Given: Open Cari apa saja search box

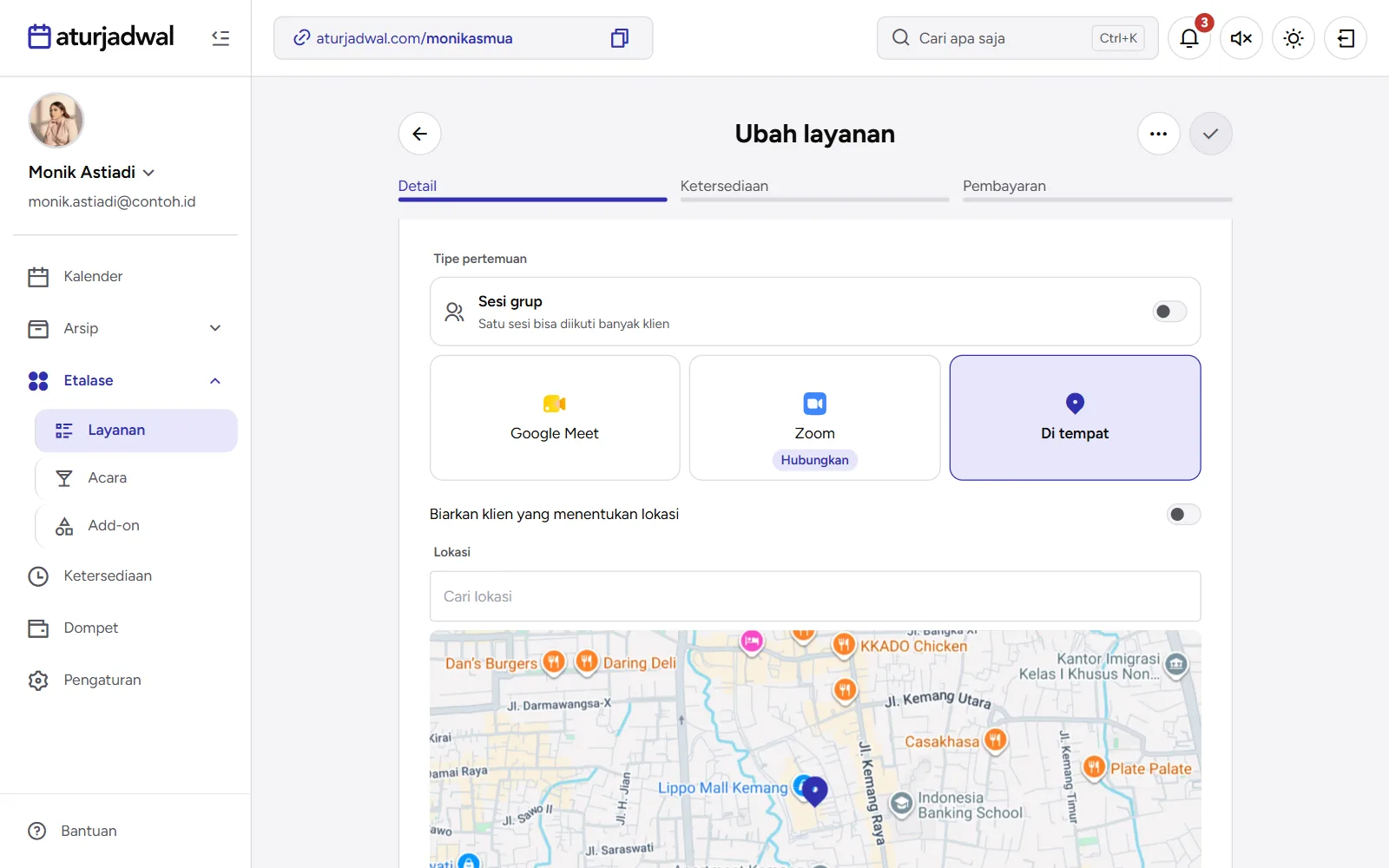Looking at the screenshot, I should (x=1017, y=38).
